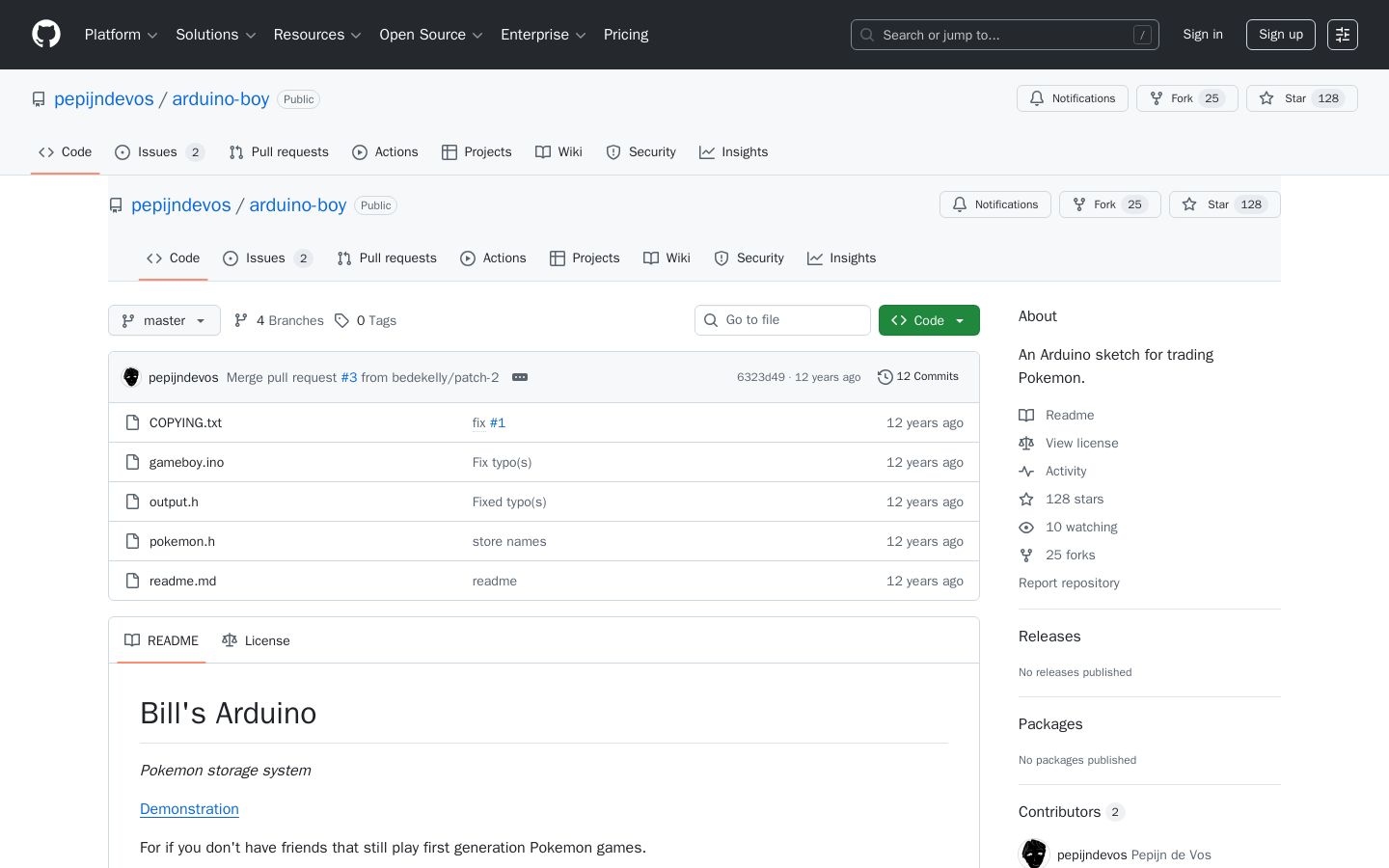Open the COPYING.txt file name
The height and width of the screenshot is (868, 1389).
(185, 422)
